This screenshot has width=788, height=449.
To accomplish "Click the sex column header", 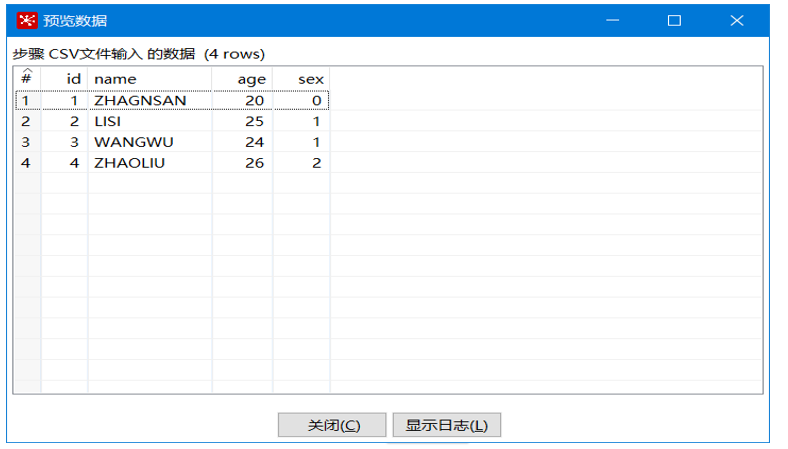I will (302, 79).
